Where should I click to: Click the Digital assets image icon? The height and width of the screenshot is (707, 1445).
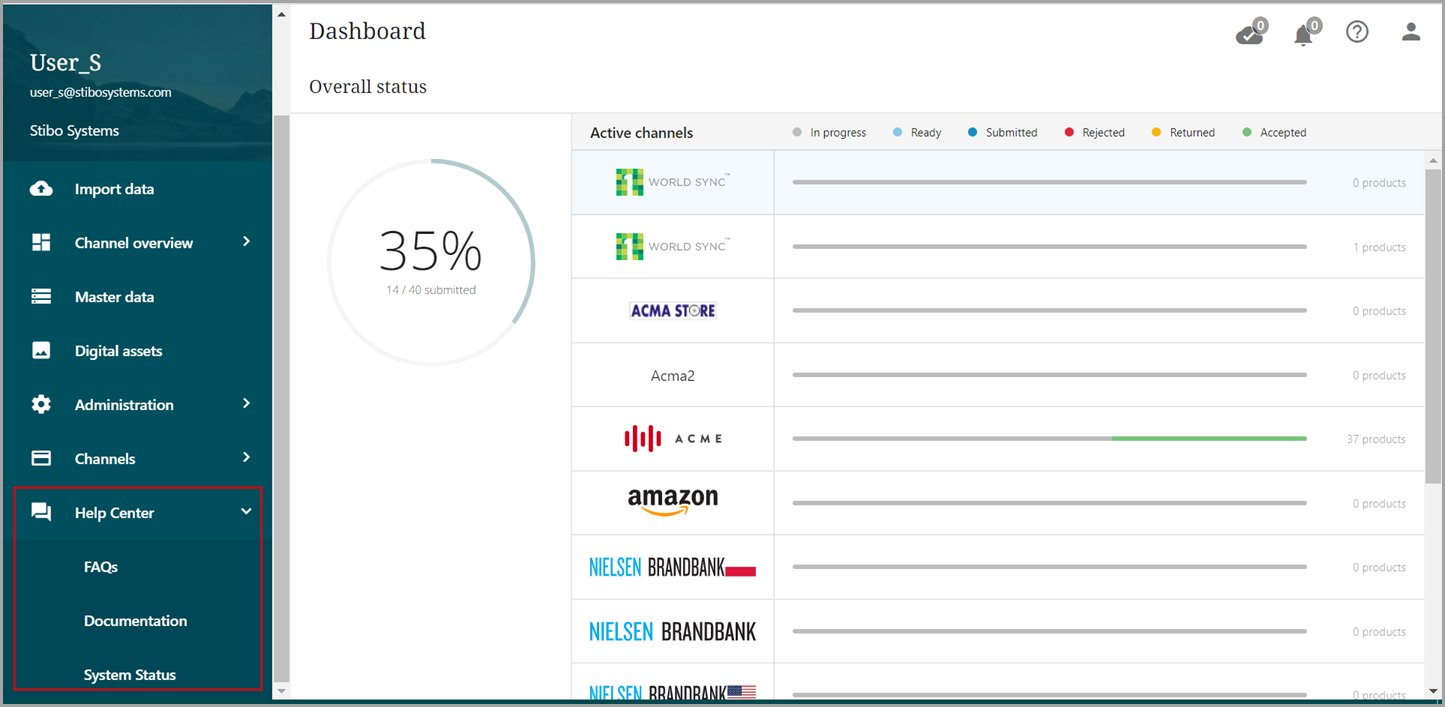click(41, 351)
